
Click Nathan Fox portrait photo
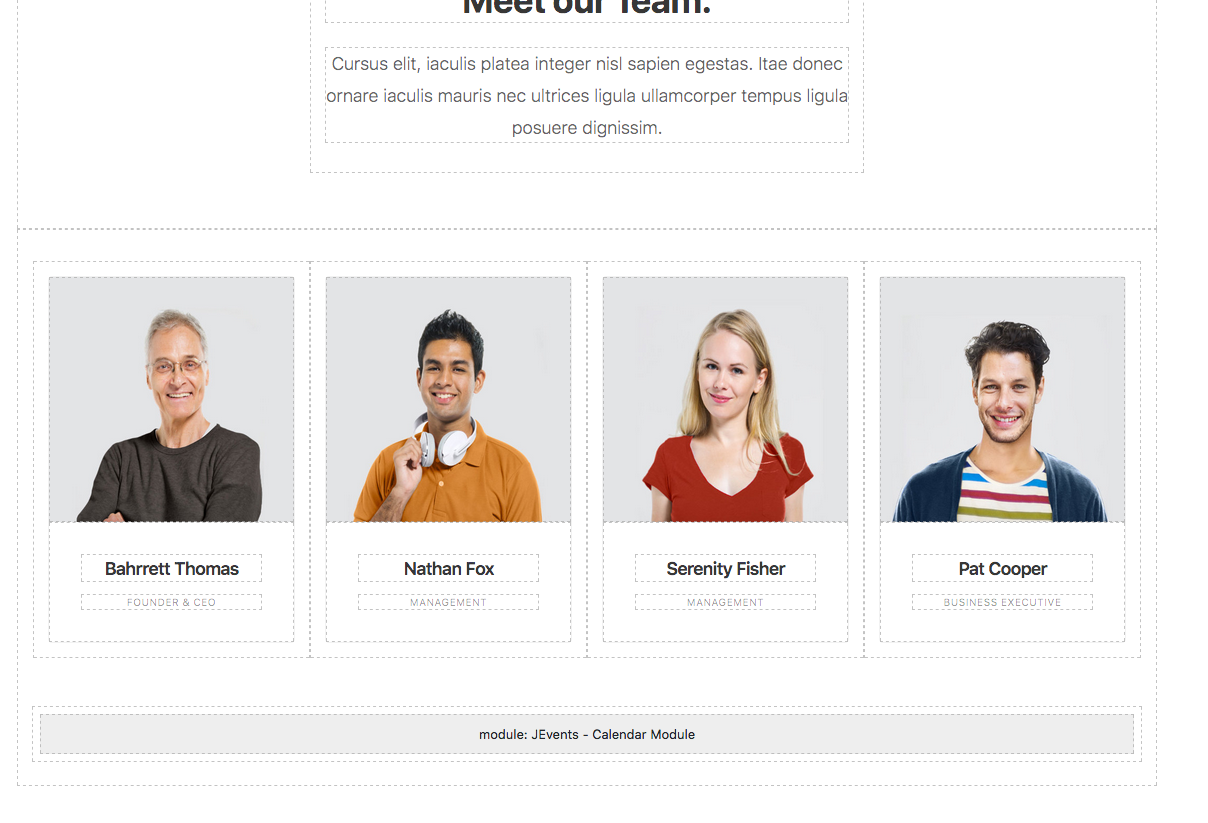pyautogui.click(x=448, y=400)
